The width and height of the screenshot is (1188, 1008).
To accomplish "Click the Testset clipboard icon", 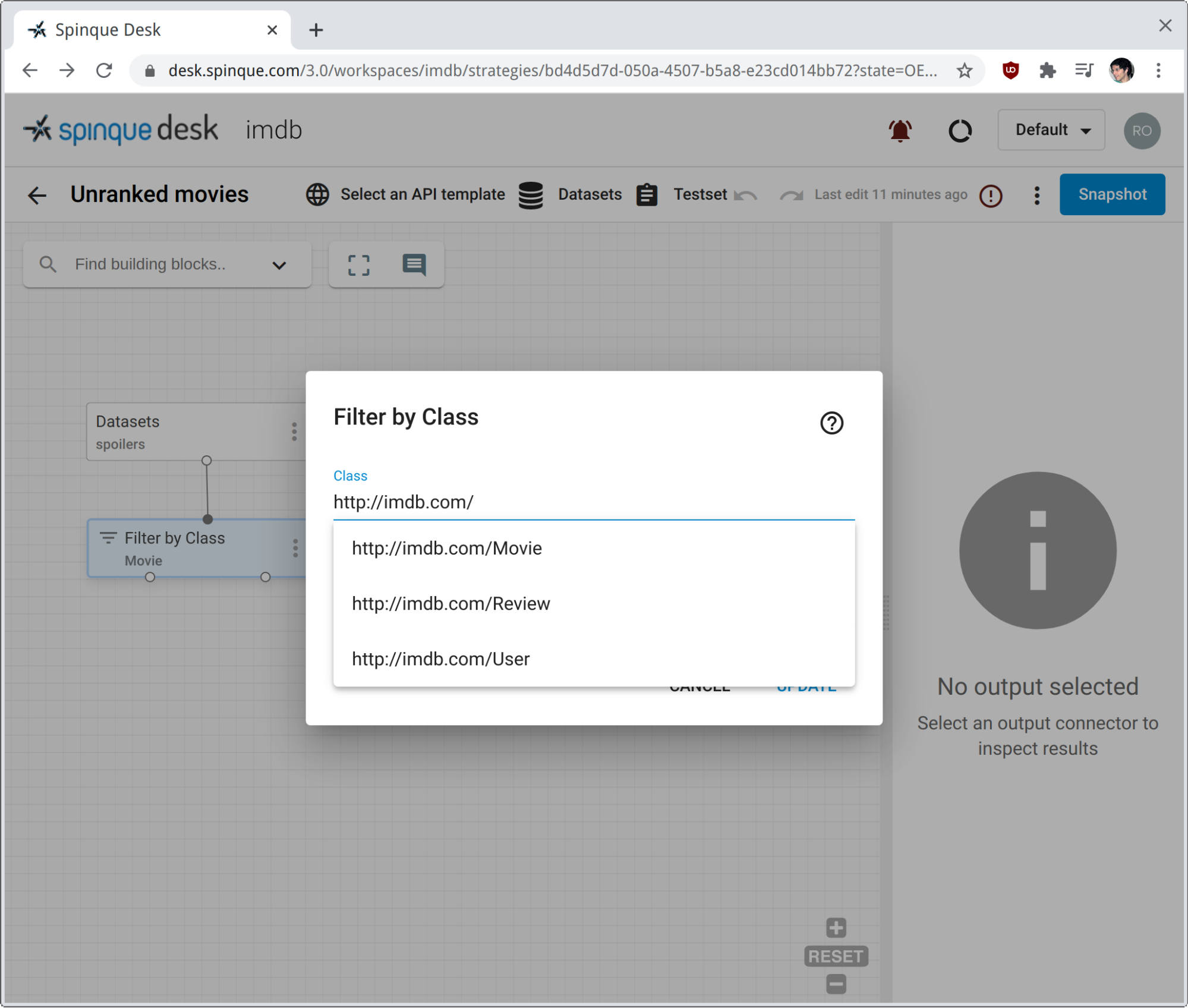I will tap(647, 195).
